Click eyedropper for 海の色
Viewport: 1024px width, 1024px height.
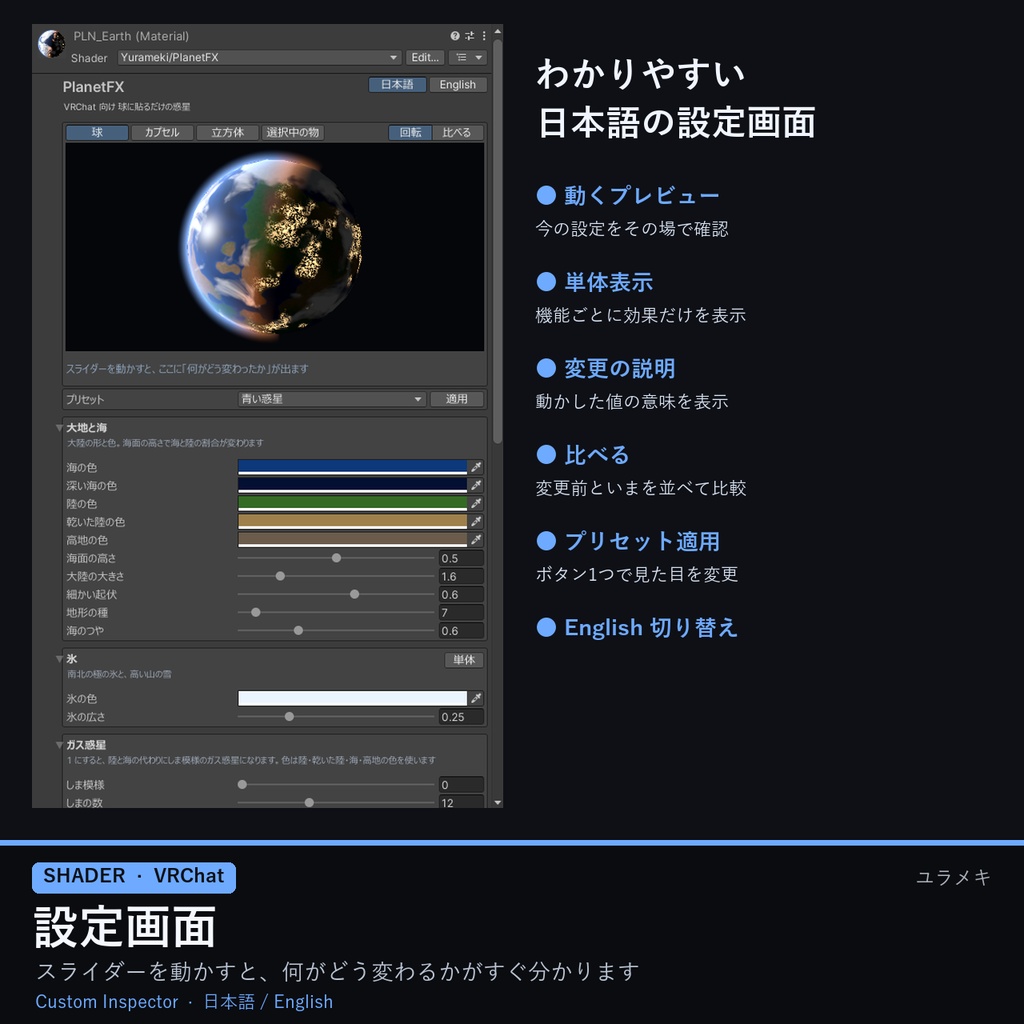tap(477, 467)
